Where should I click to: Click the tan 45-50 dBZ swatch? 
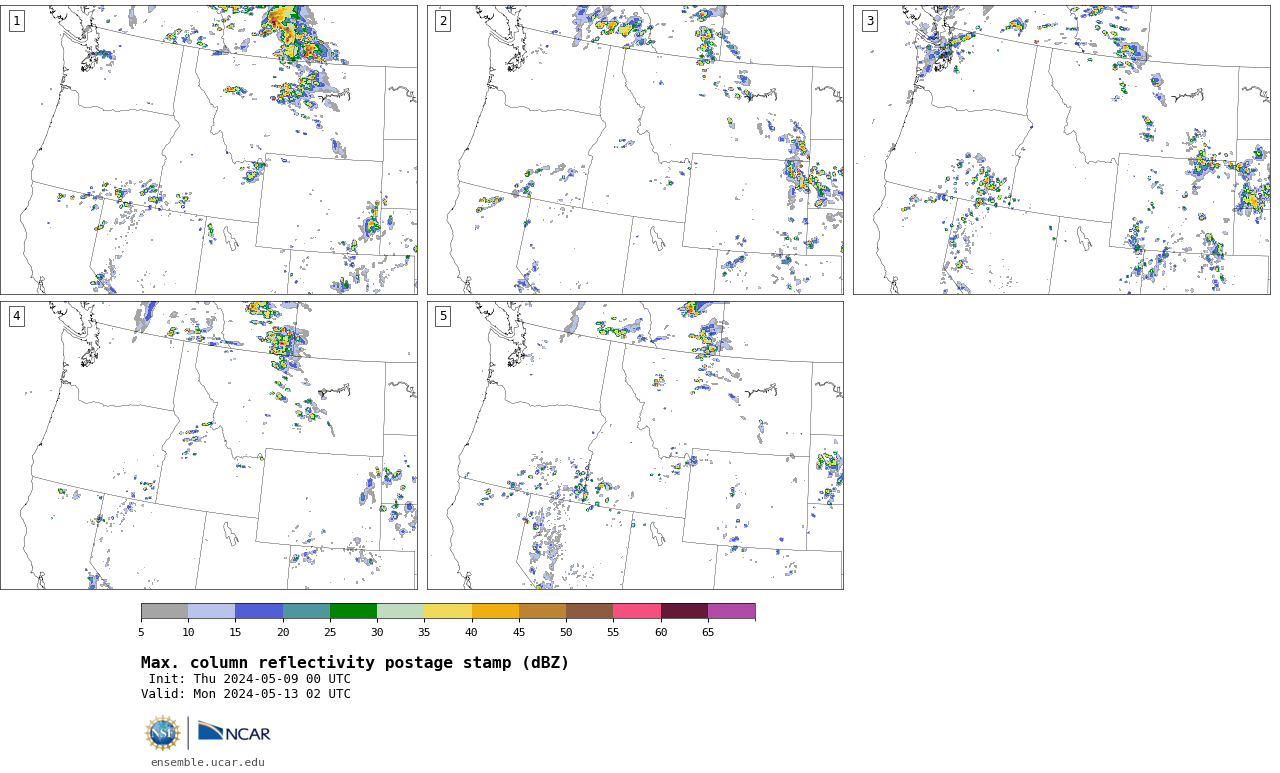[x=542, y=611]
